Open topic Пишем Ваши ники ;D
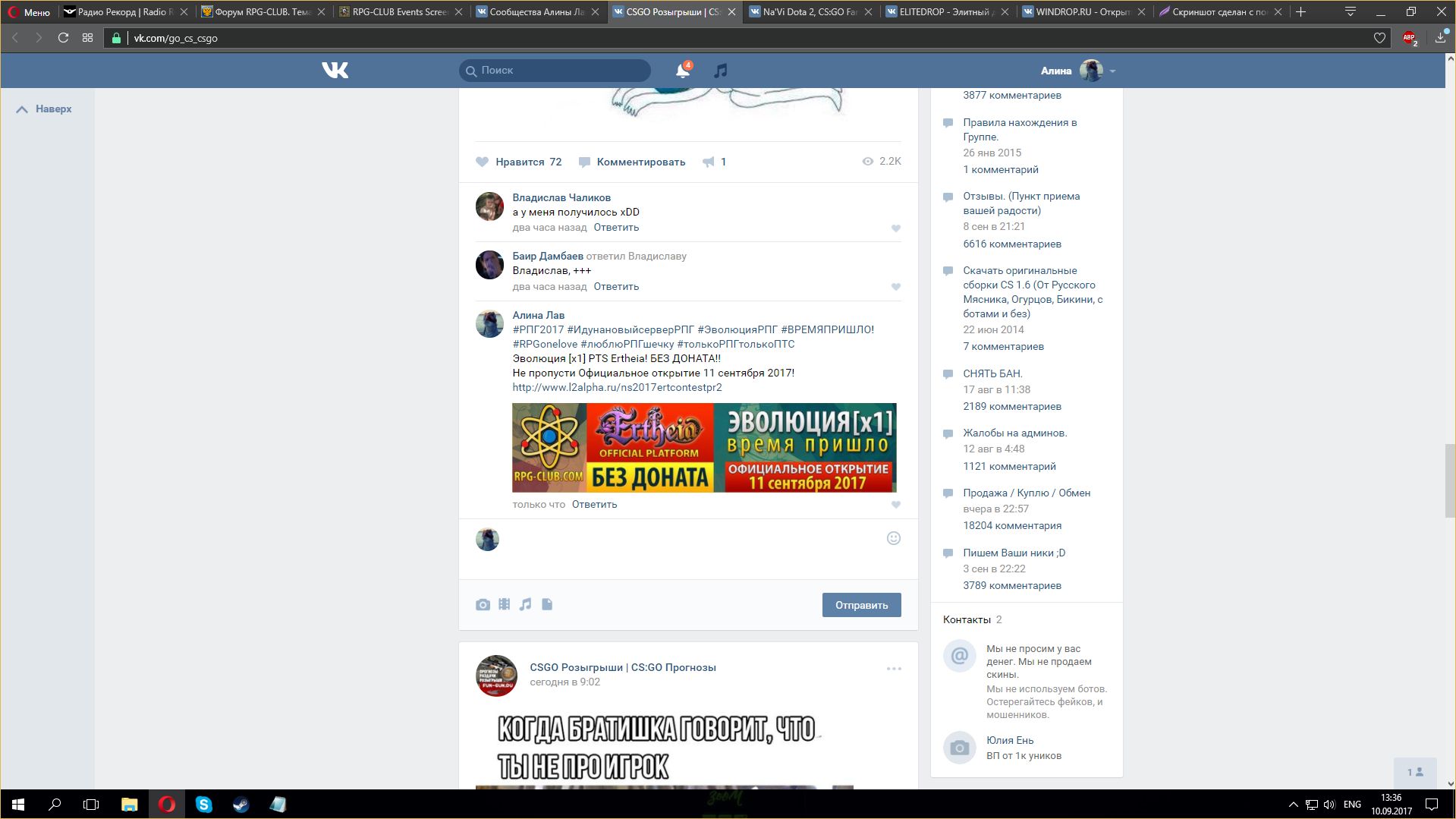1456x819 pixels. pyautogui.click(x=1014, y=553)
